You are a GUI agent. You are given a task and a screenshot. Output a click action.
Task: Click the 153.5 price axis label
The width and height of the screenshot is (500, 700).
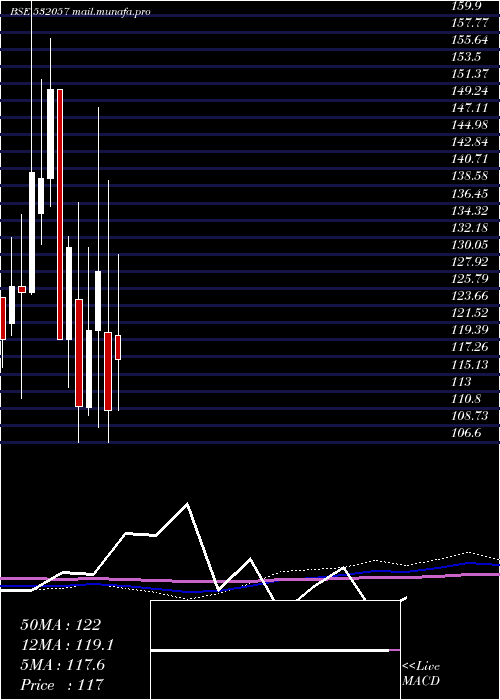(x=468, y=57)
